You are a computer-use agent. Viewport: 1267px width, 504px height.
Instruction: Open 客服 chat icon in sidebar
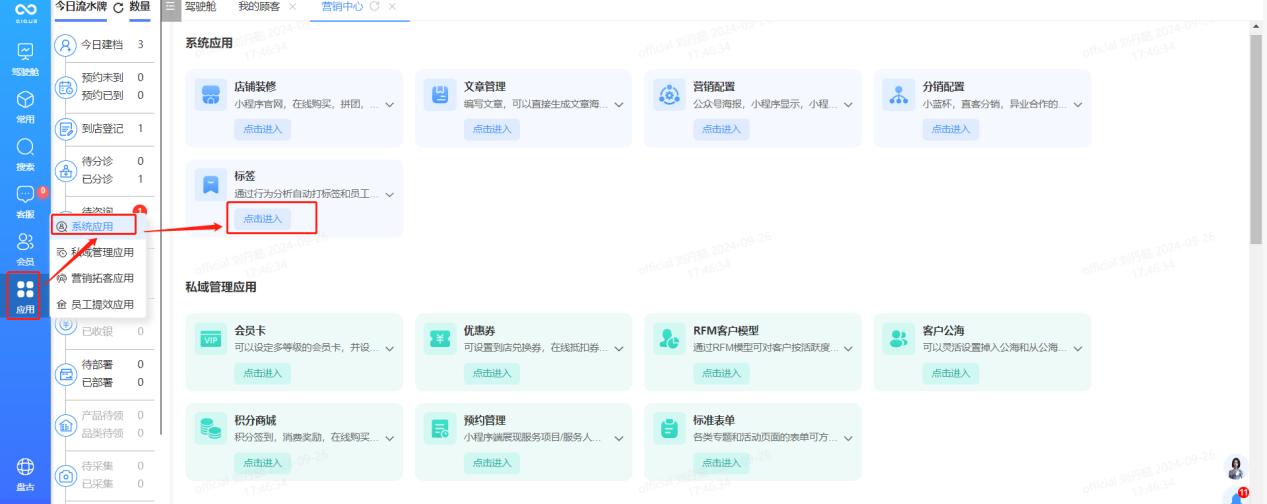point(25,196)
